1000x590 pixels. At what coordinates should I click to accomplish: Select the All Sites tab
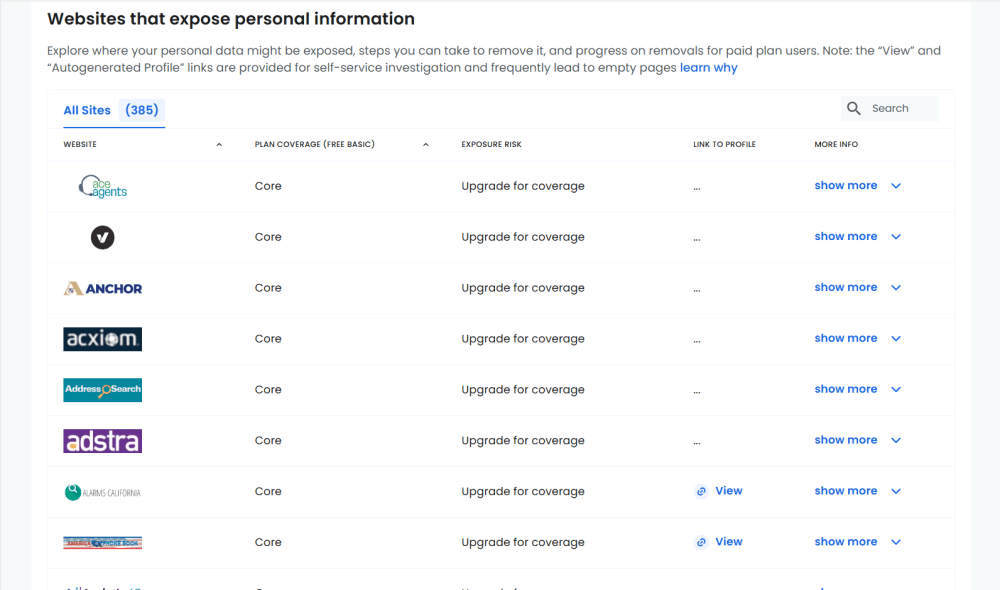pos(87,110)
